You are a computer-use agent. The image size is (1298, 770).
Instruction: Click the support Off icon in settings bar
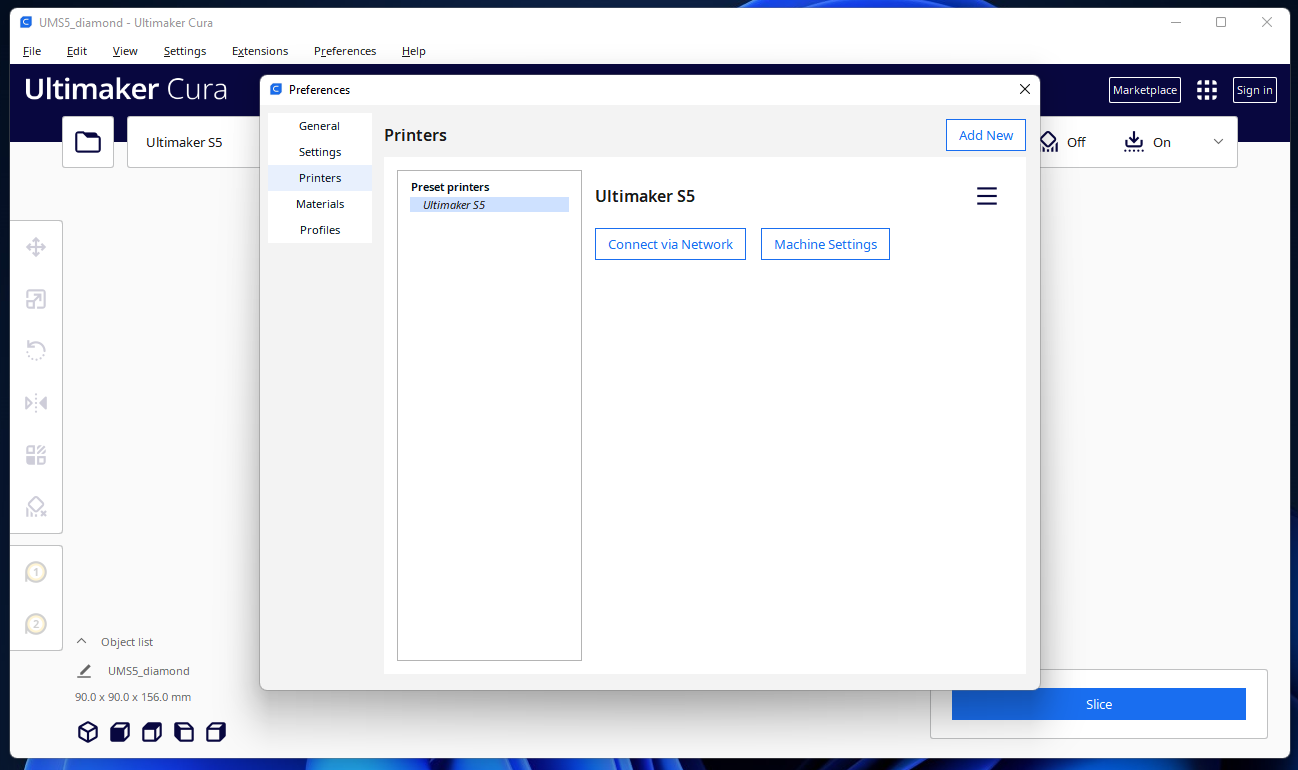click(1049, 142)
